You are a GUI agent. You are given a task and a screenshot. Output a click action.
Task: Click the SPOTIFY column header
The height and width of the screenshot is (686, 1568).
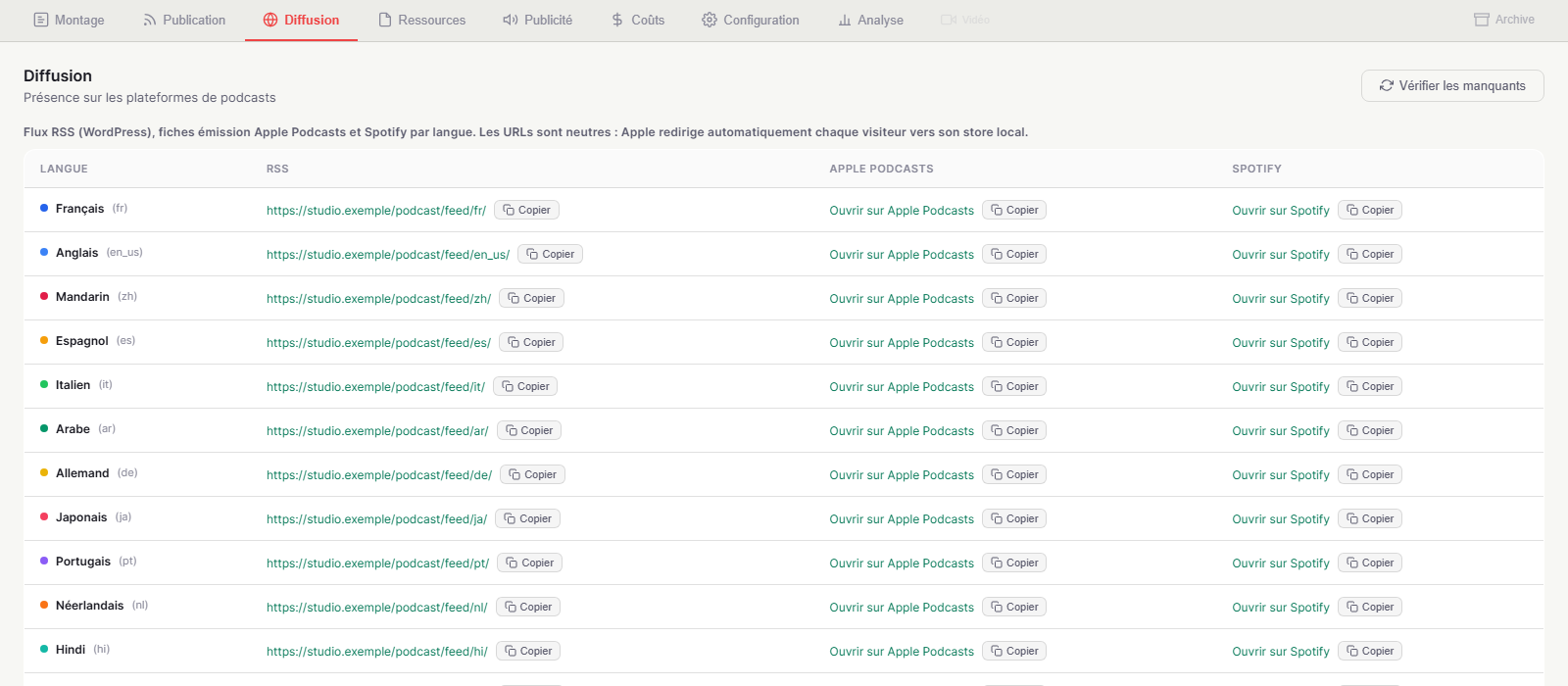coord(1256,169)
